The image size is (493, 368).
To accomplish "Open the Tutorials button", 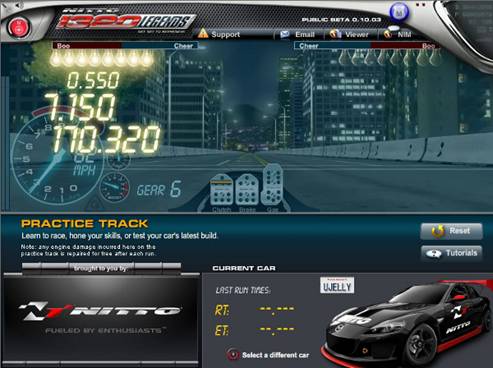I will (451, 253).
